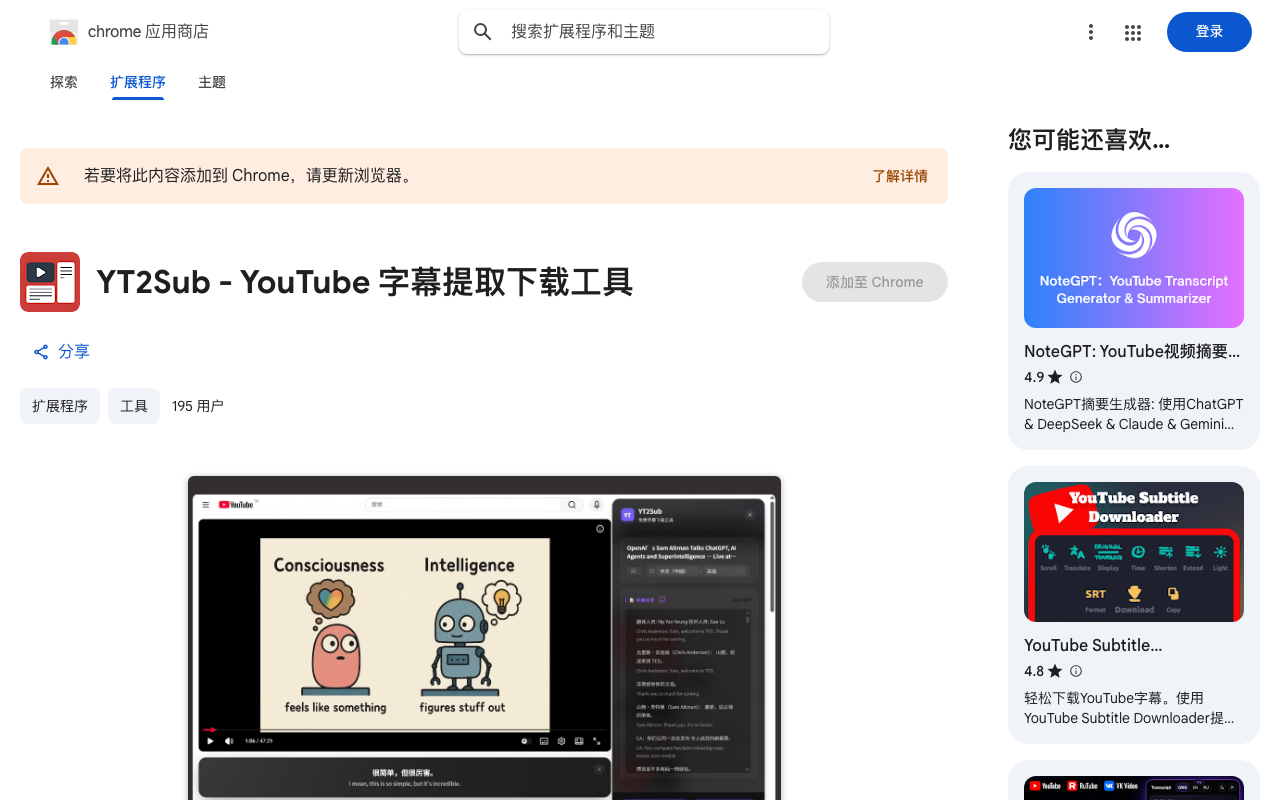Click the 登录 sign-in button
Viewport: 1280px width, 800px height.
[1209, 32]
